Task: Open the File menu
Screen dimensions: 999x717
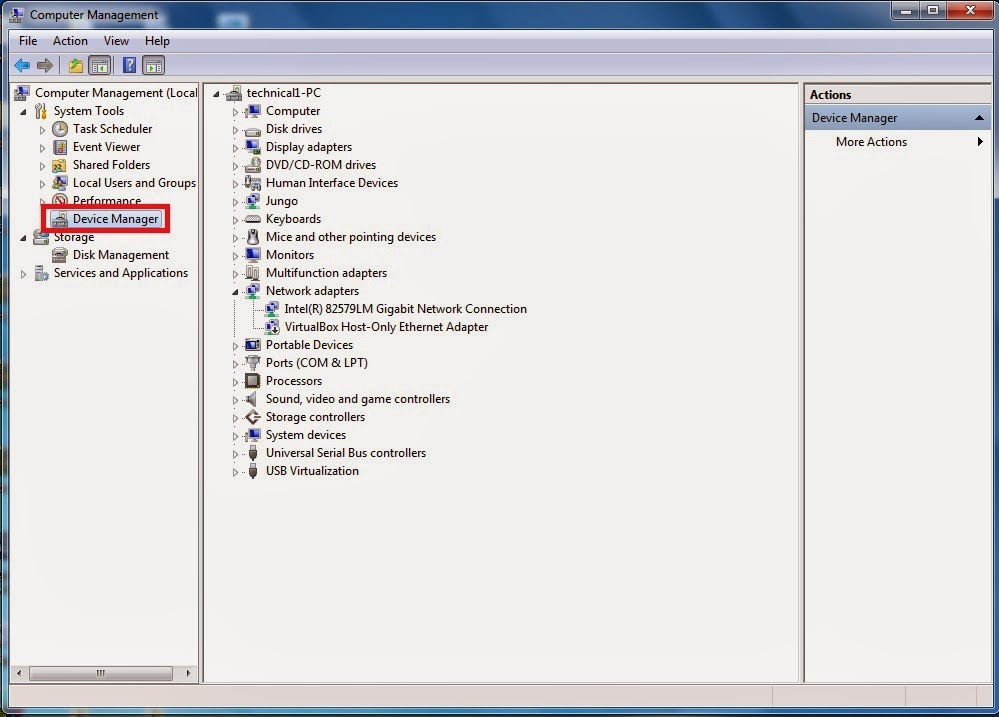Action: [x=28, y=41]
